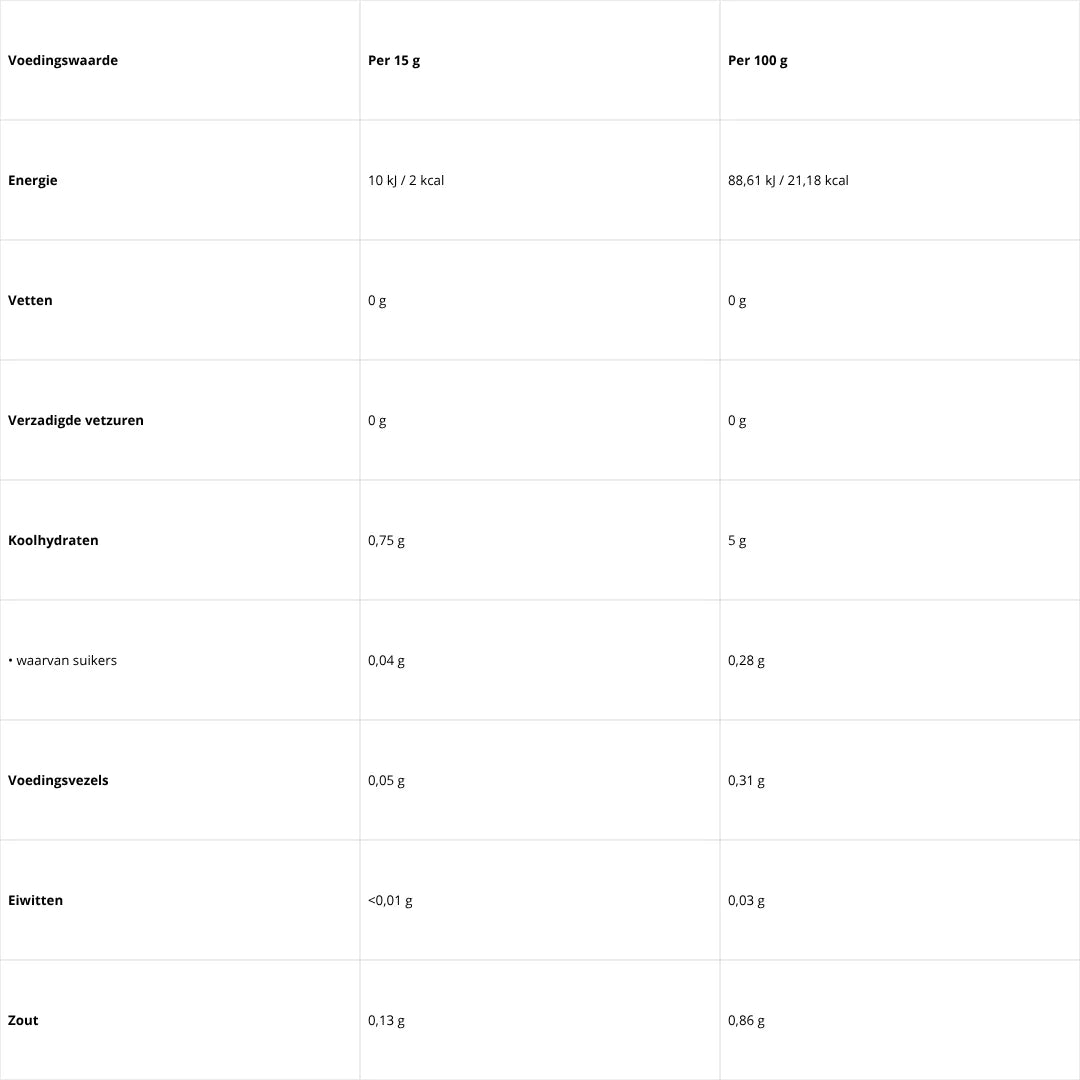Click the 88,61 kJ / 21,18 kcal value

(x=788, y=180)
